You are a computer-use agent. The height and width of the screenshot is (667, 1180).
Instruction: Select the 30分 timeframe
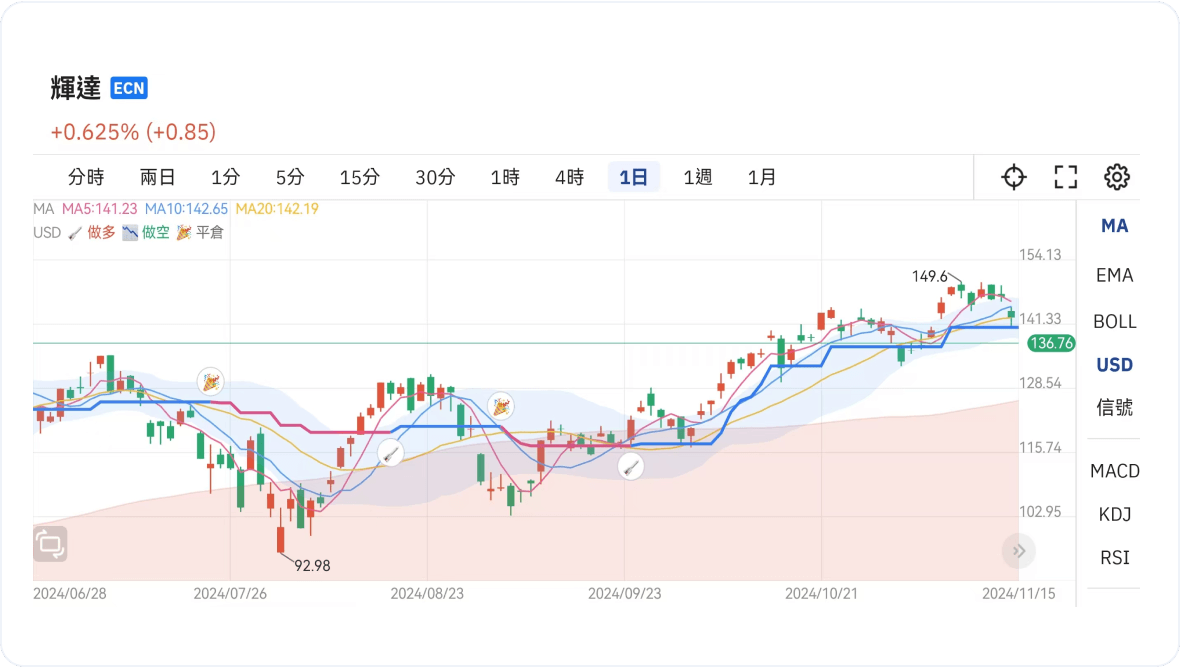pyautogui.click(x=435, y=177)
